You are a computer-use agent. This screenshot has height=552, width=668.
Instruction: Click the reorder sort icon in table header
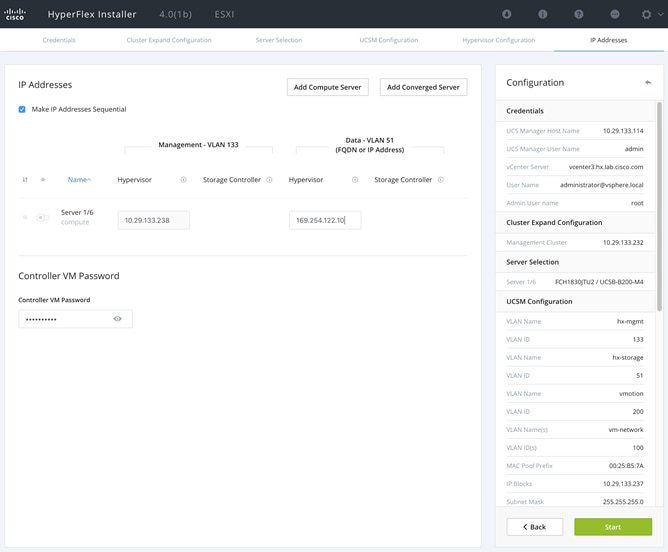25,180
